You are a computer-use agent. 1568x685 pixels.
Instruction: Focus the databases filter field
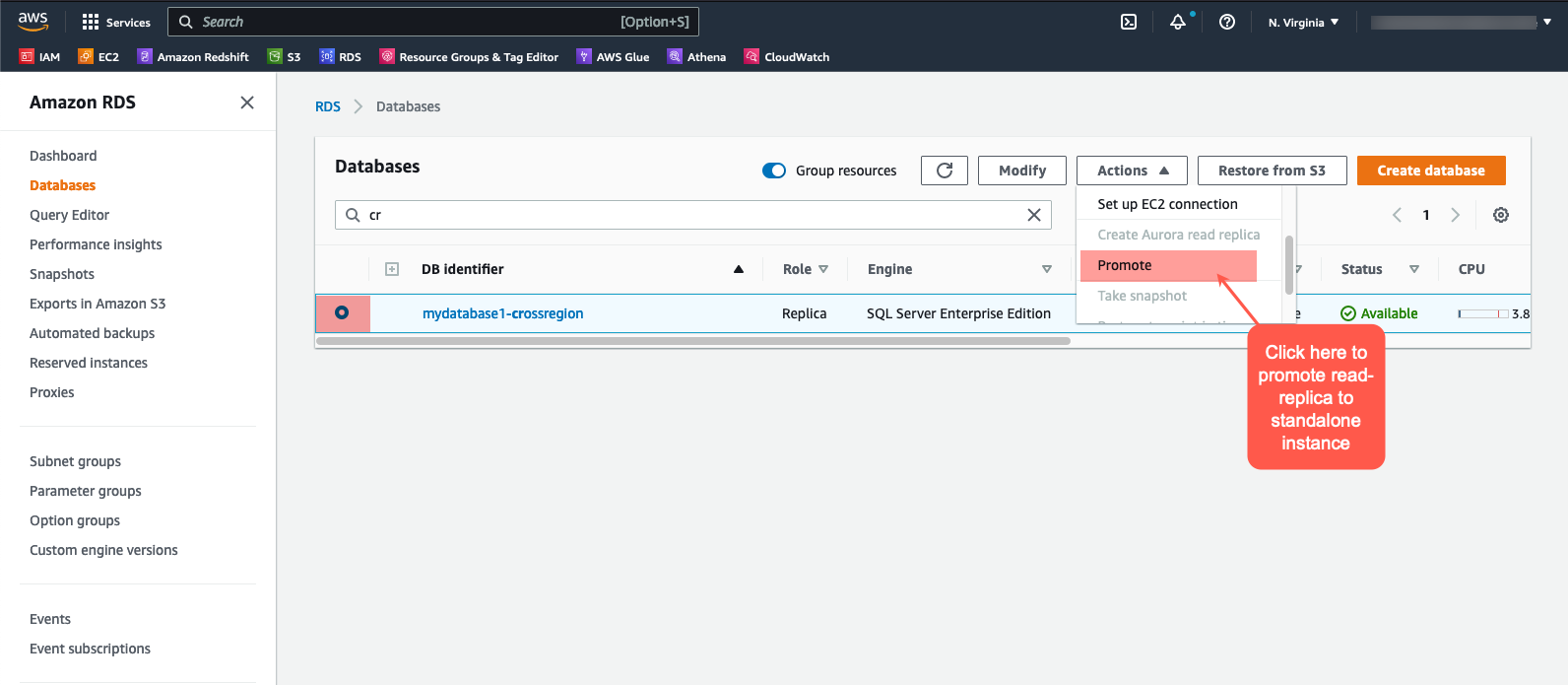point(693,215)
